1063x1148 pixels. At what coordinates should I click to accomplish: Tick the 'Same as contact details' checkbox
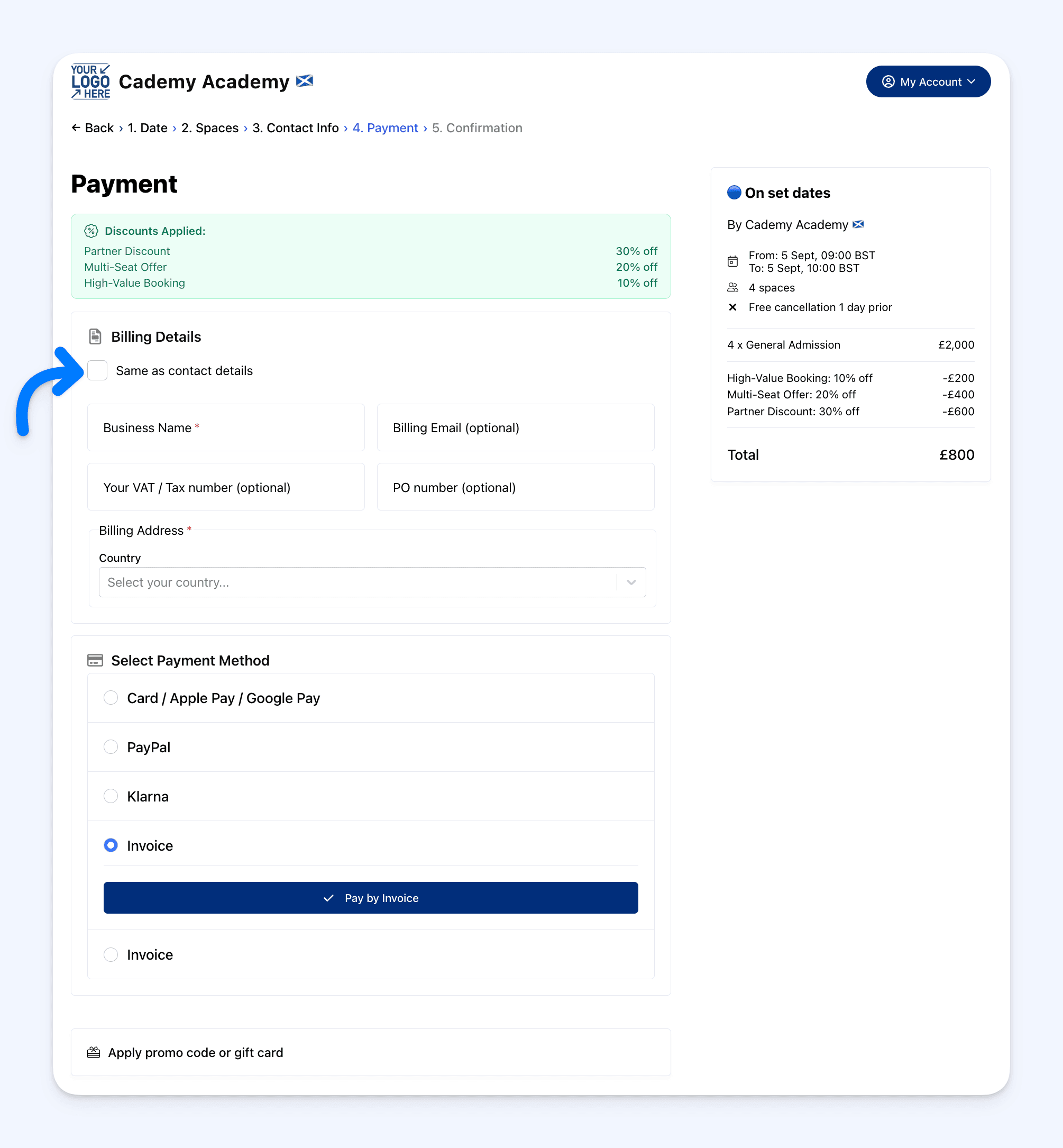tap(97, 370)
